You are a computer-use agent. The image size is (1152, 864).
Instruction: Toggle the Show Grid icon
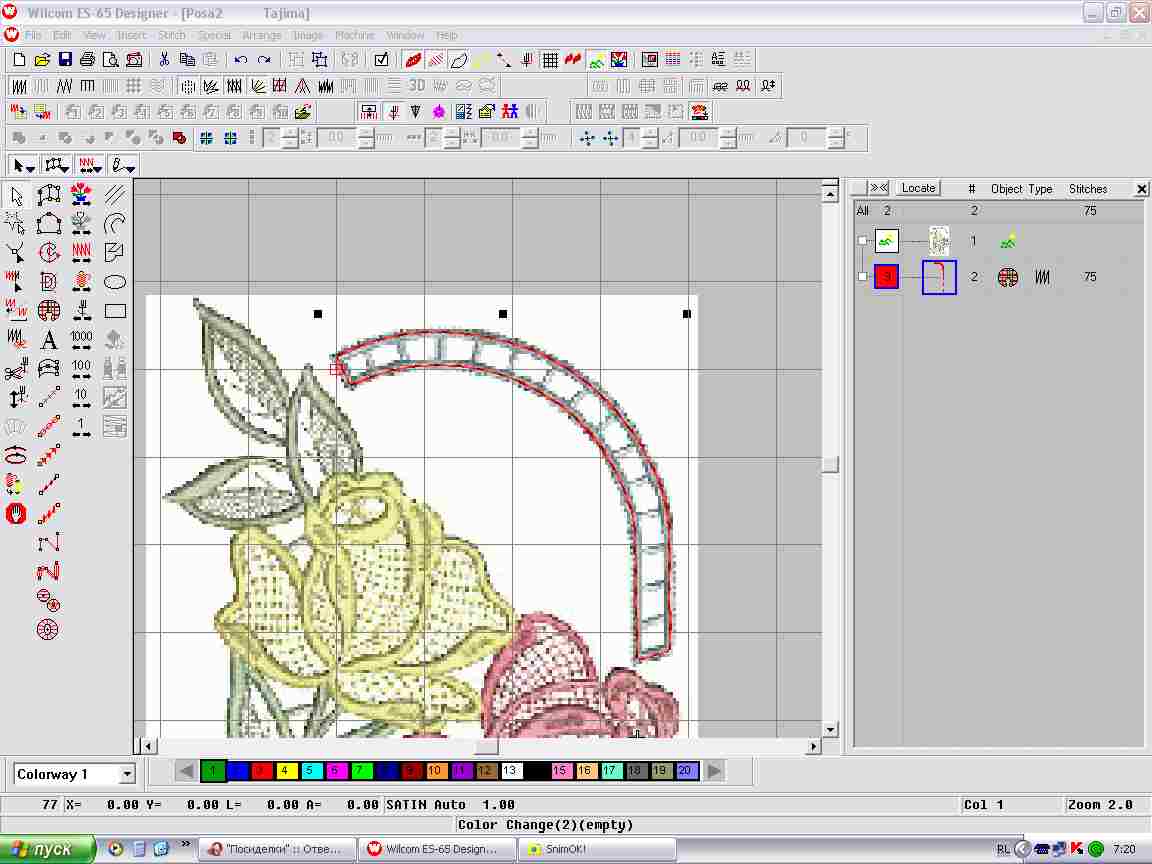click(x=550, y=60)
